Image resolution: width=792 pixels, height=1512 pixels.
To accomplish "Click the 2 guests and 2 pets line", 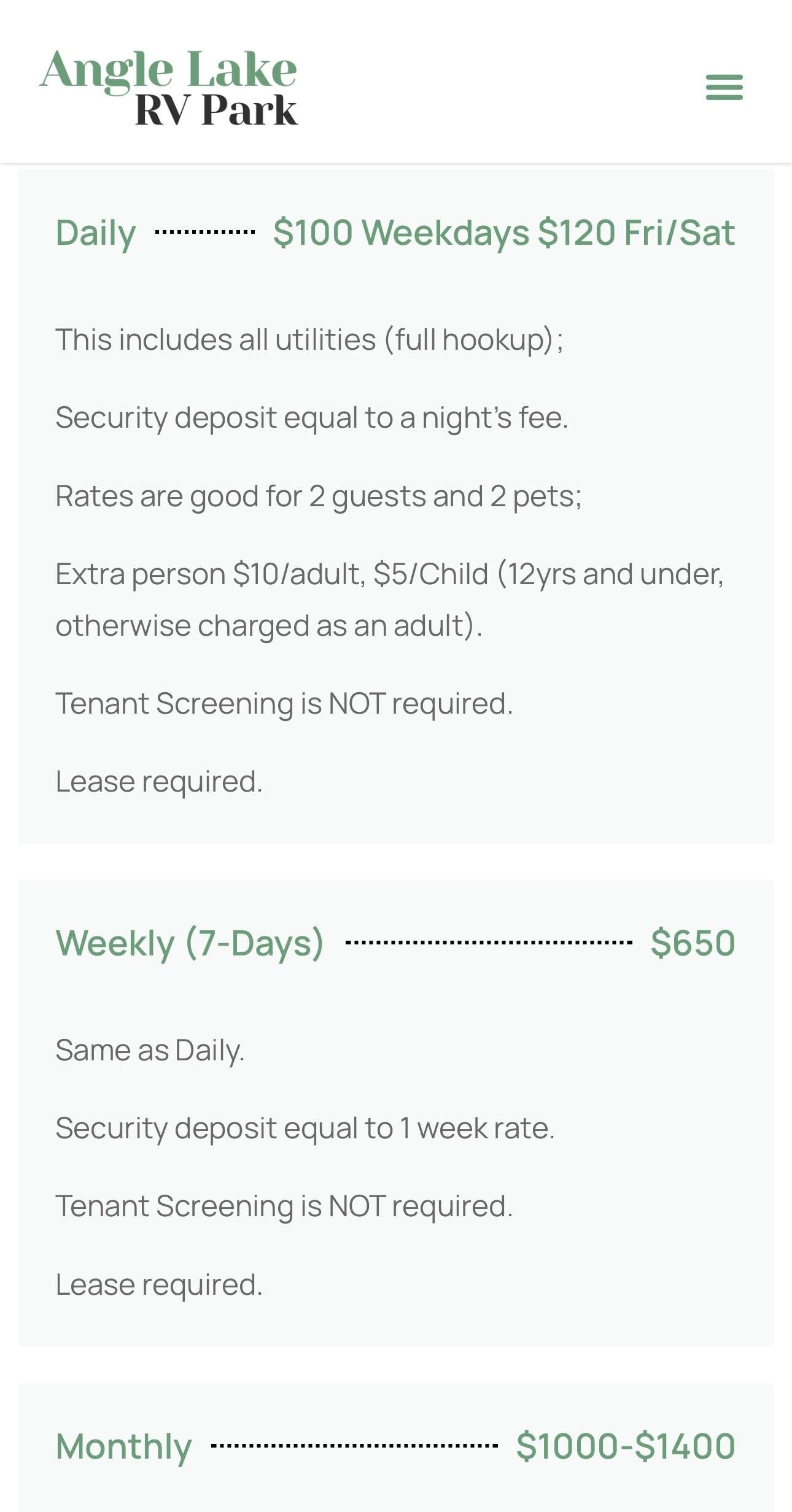I will [x=319, y=496].
